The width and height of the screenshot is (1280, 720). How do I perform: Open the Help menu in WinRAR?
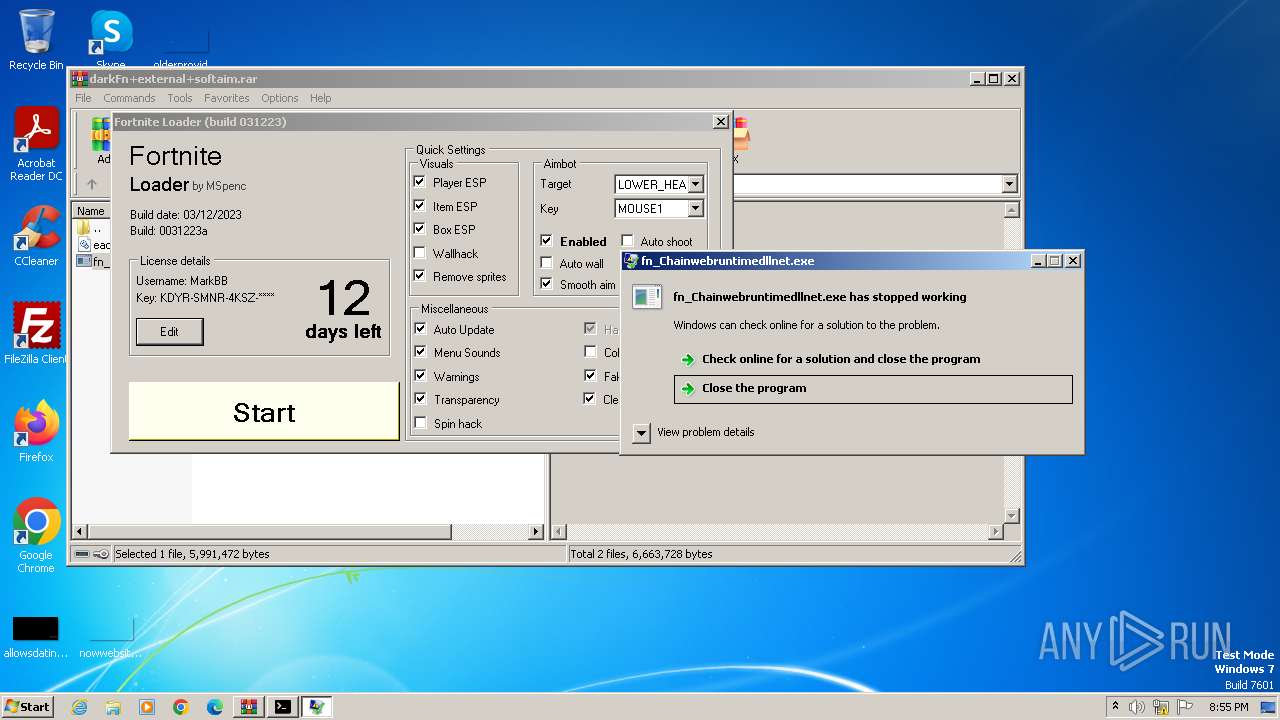(x=320, y=98)
